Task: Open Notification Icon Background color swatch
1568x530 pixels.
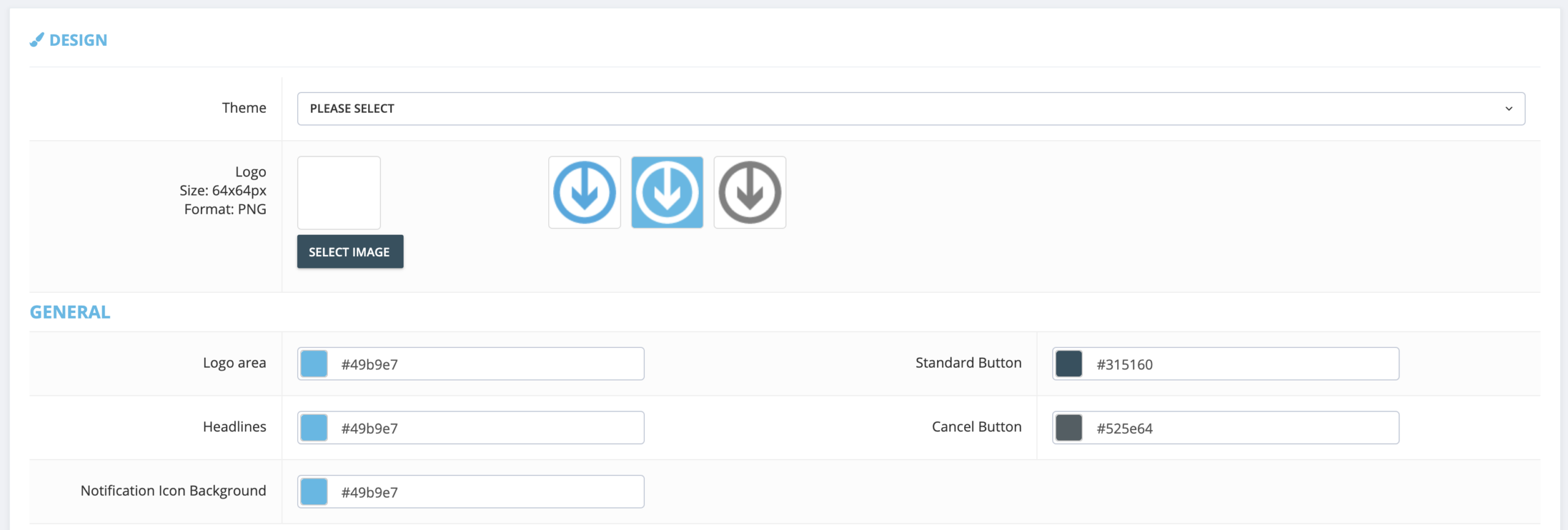Action: [x=314, y=491]
